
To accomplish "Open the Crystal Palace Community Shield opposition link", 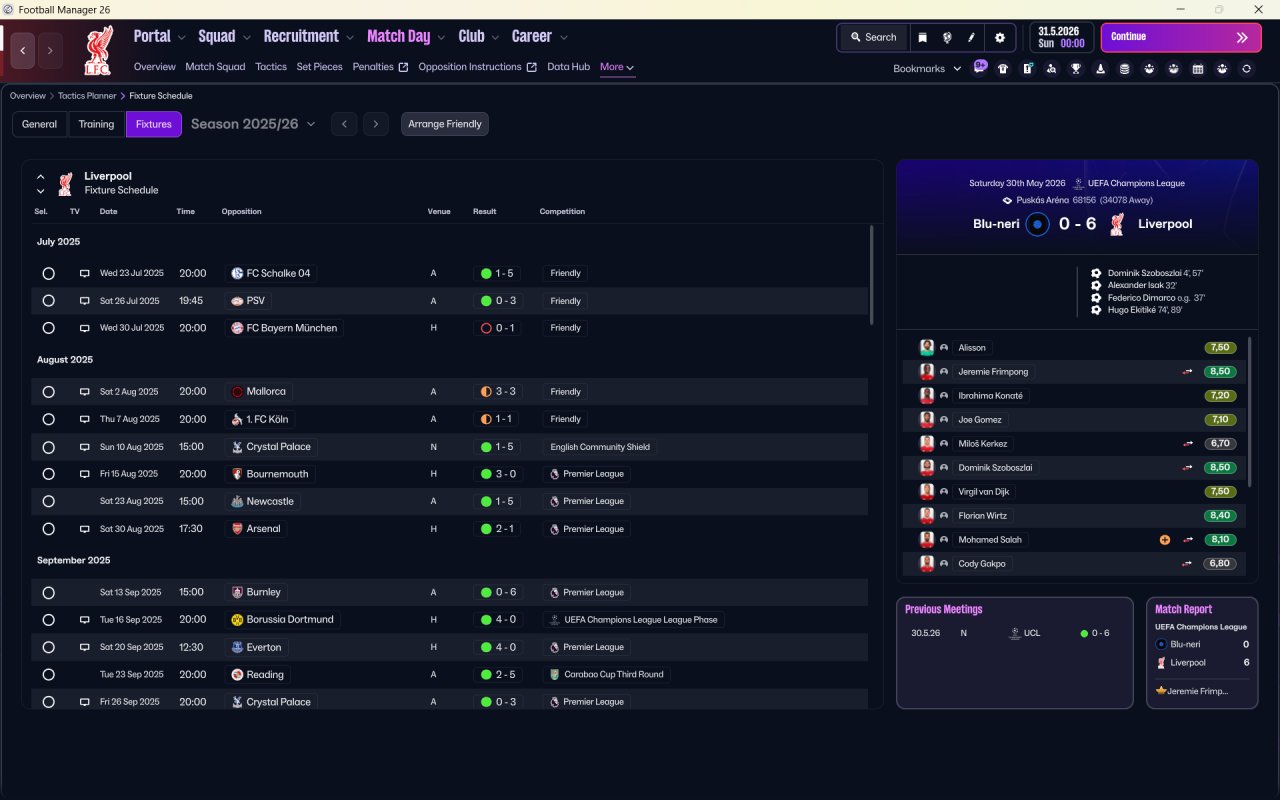I will [x=271, y=447].
